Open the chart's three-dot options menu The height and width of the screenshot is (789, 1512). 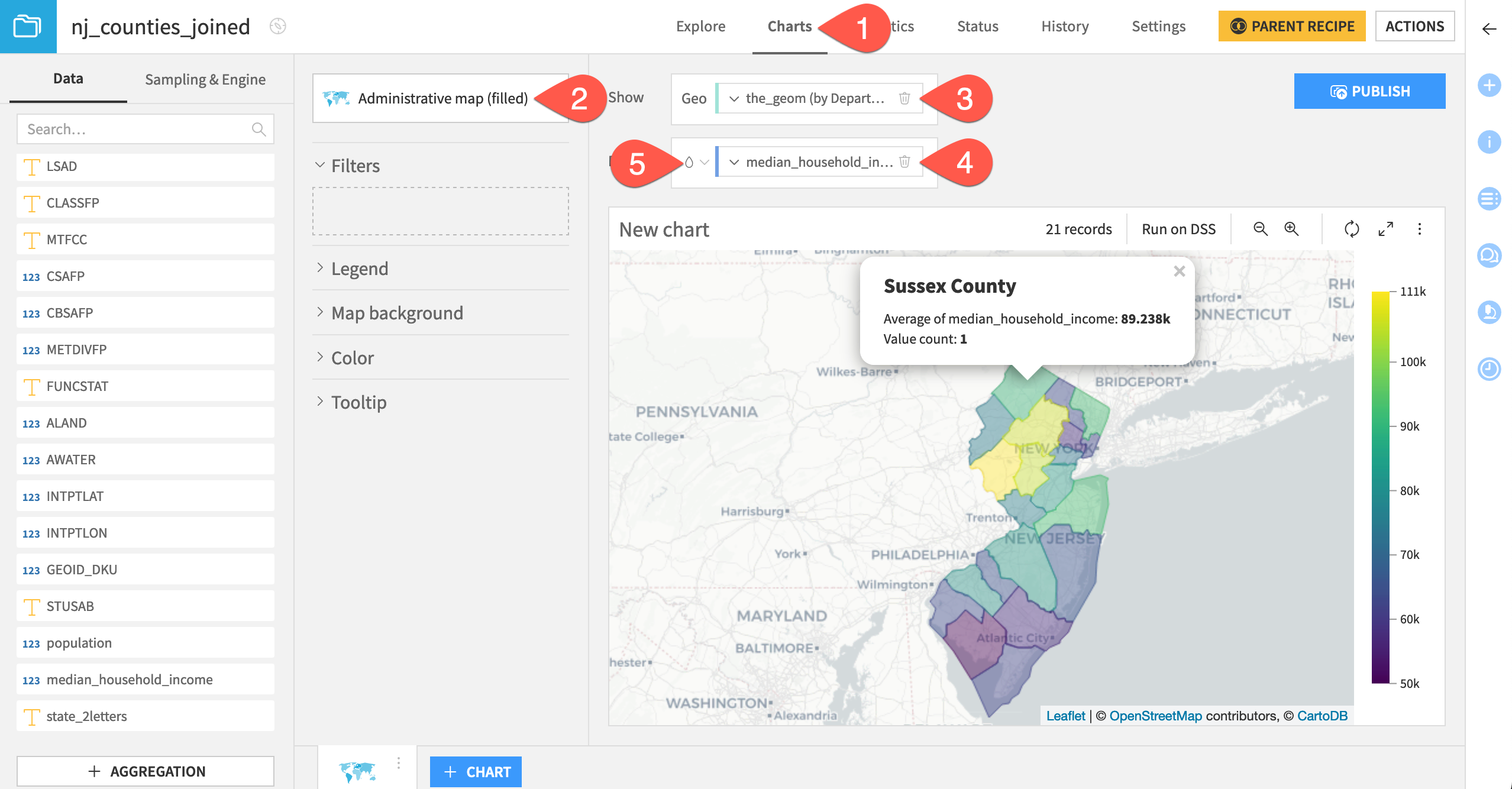(1420, 229)
